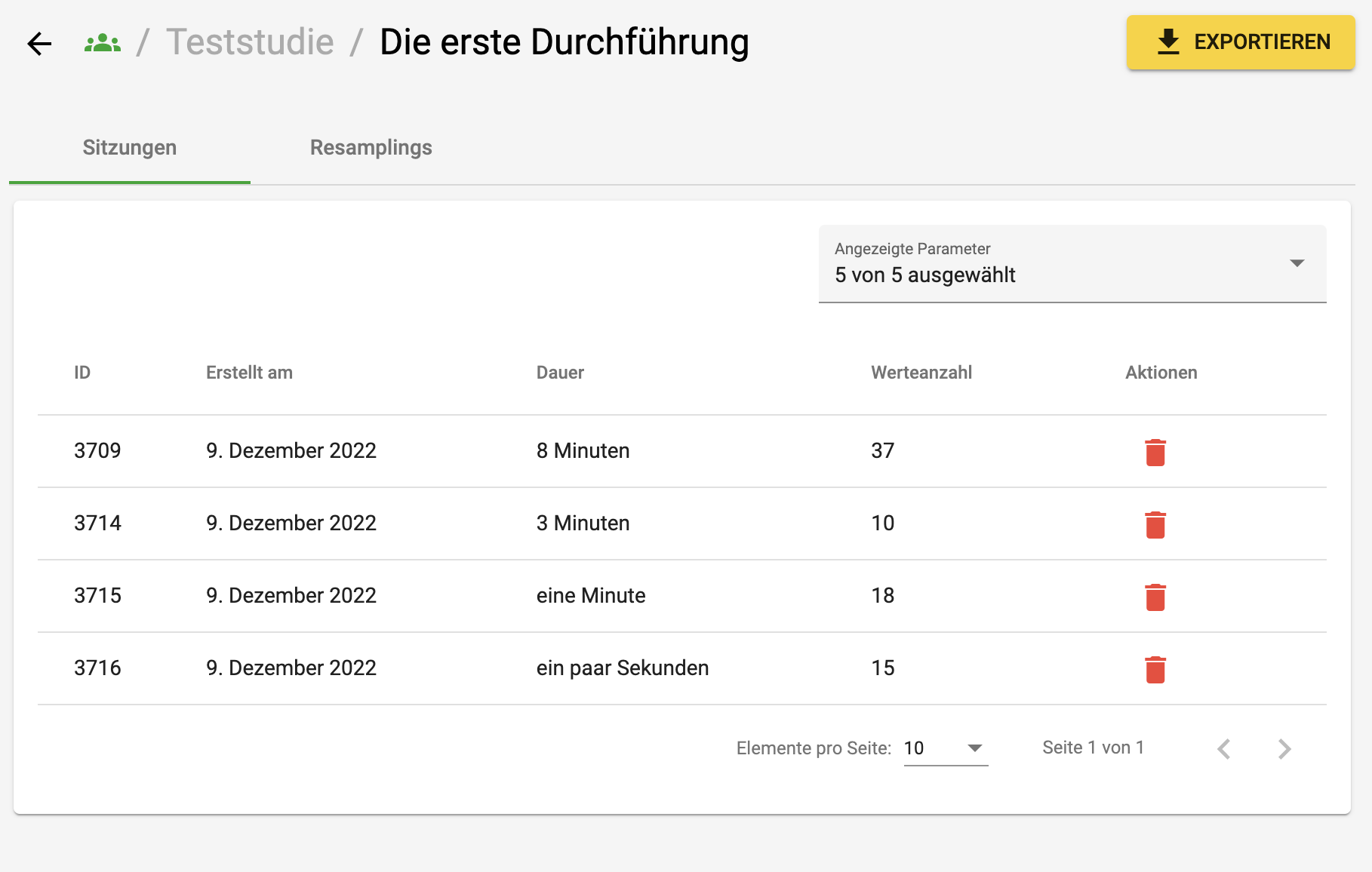Go to next page chevron

coord(1284,748)
